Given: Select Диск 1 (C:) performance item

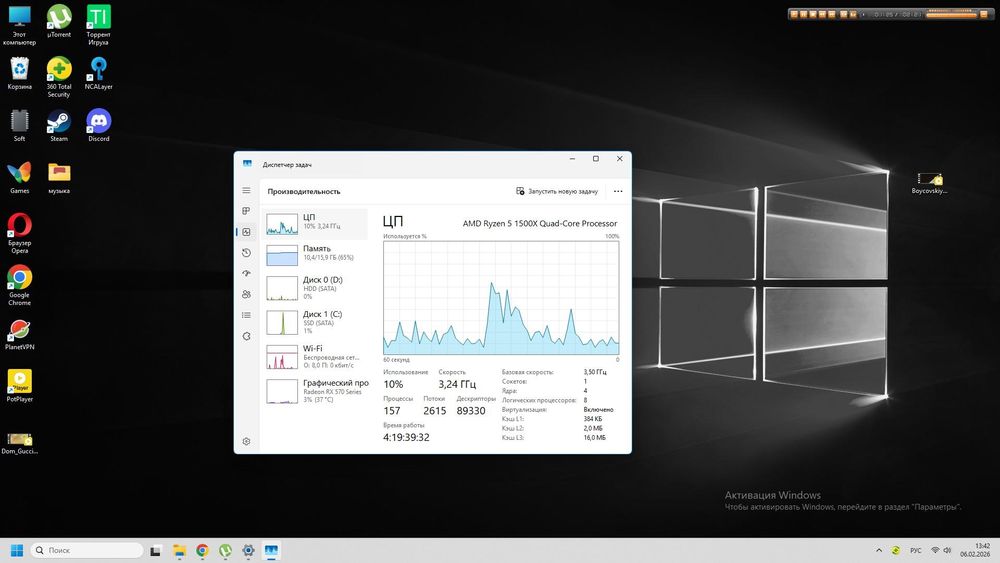Looking at the screenshot, I should [x=315, y=323].
